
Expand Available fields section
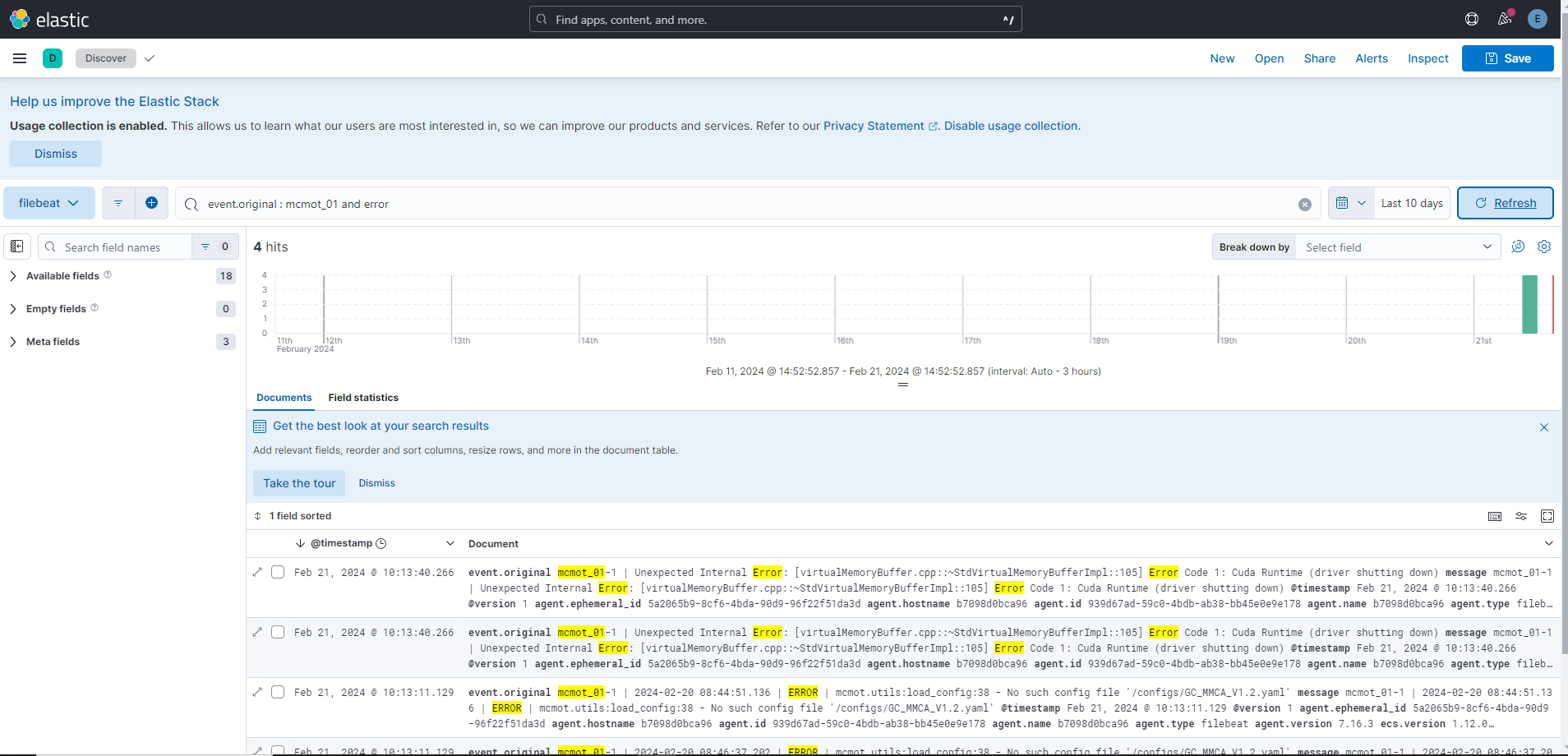point(13,276)
